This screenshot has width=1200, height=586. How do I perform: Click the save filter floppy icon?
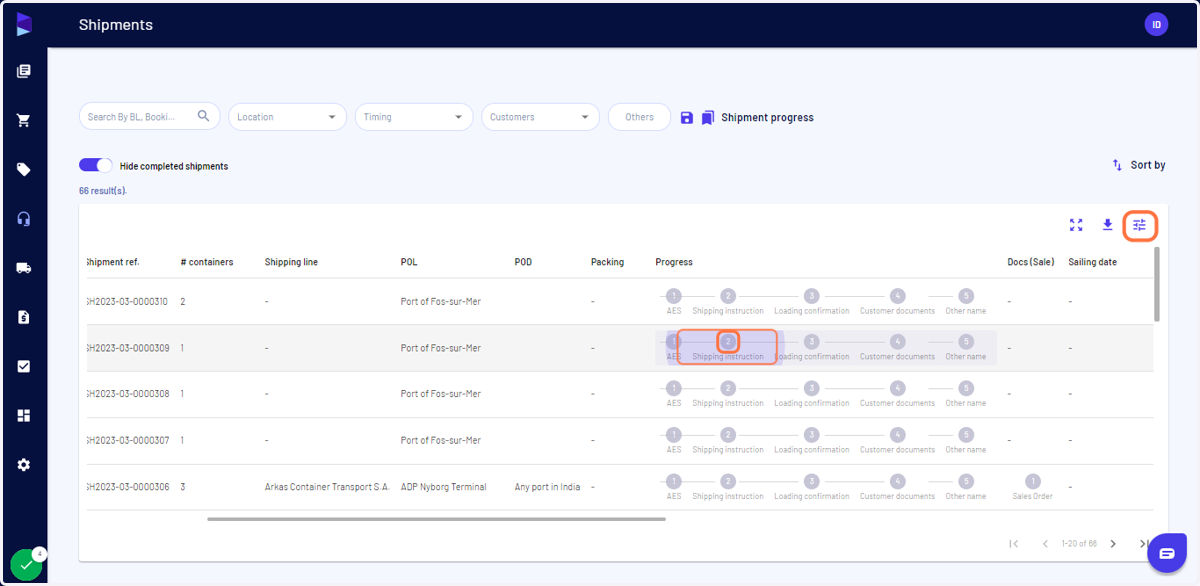687,117
